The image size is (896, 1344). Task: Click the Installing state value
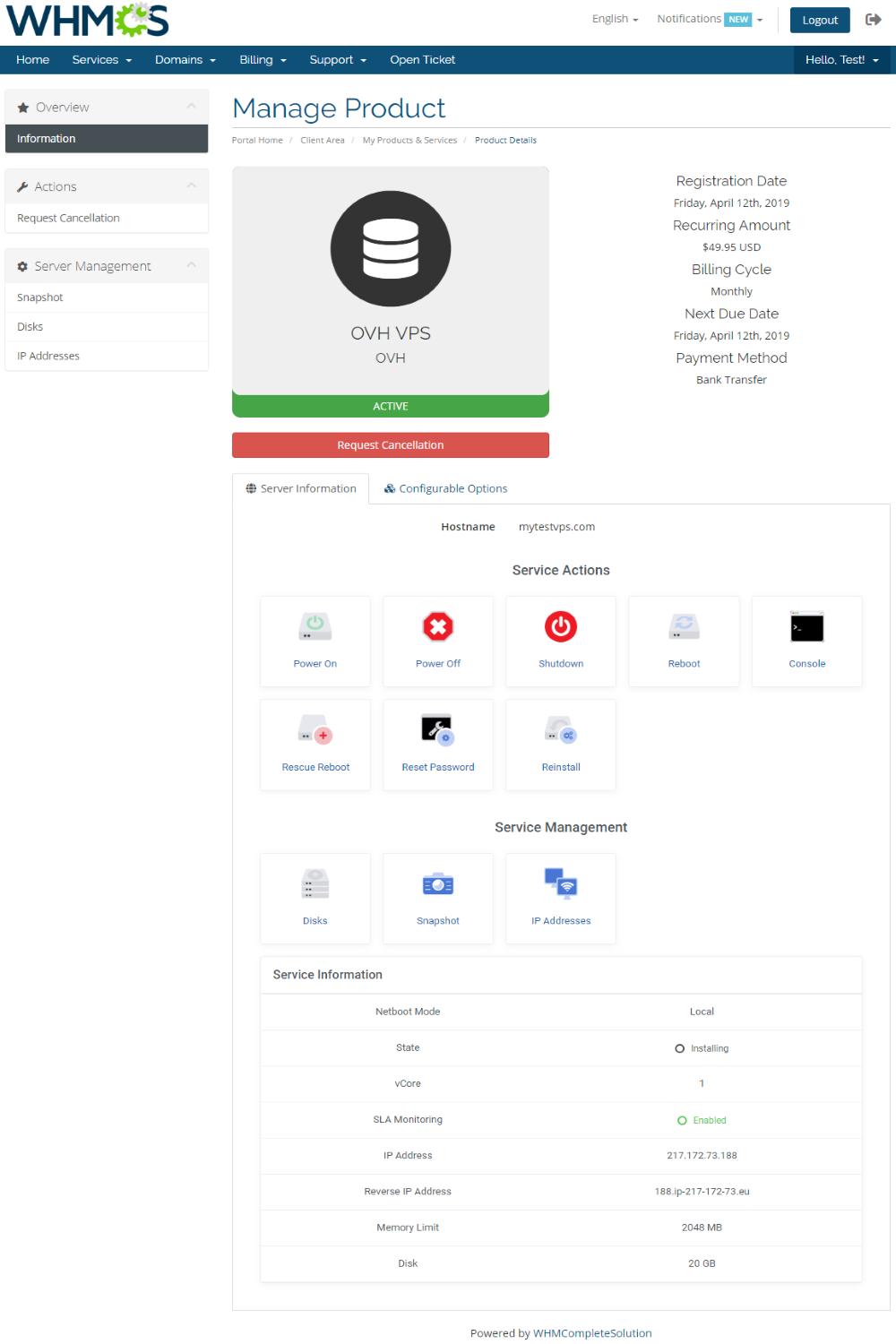(x=702, y=1048)
